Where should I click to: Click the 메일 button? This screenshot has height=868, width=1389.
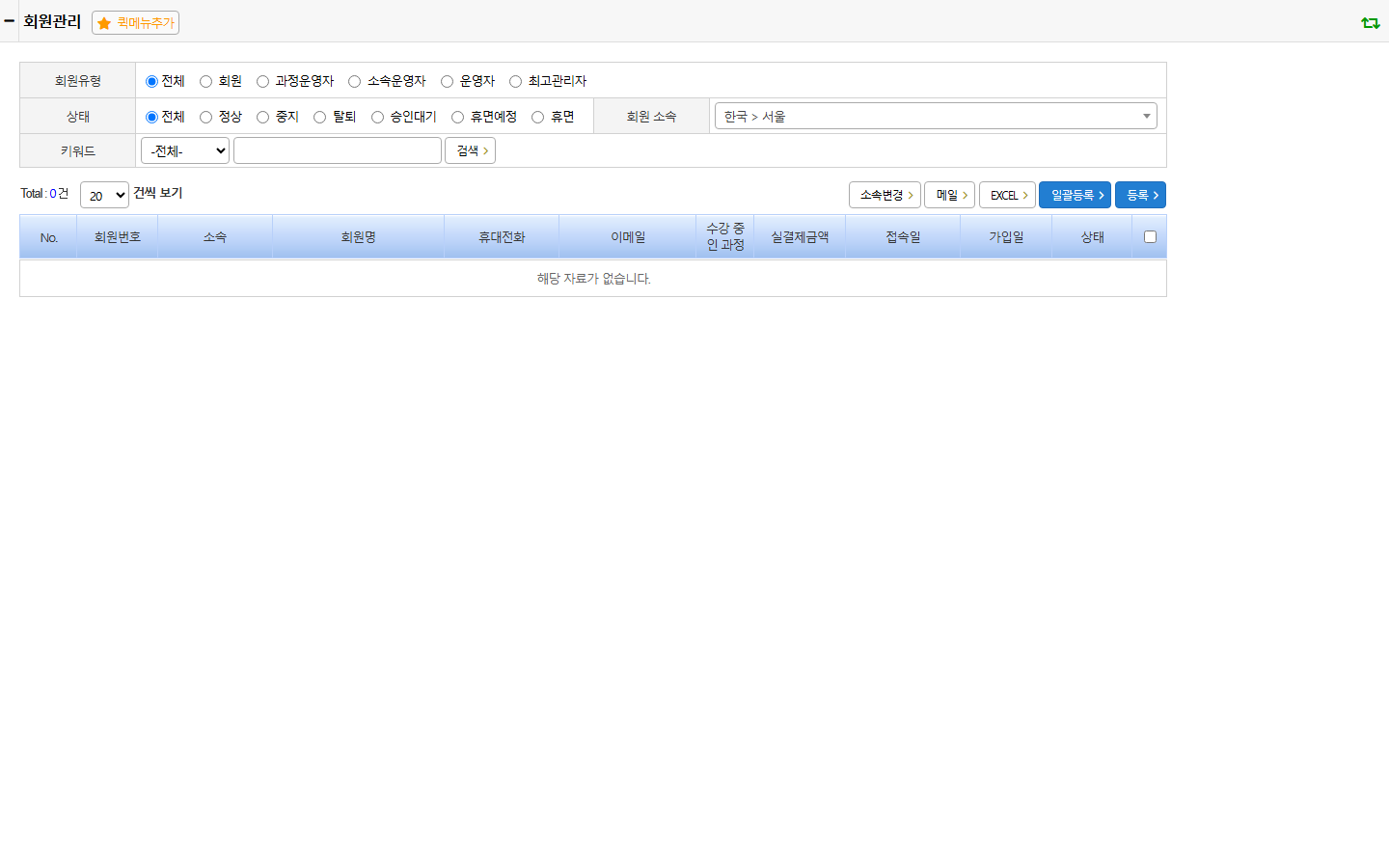[x=949, y=195]
